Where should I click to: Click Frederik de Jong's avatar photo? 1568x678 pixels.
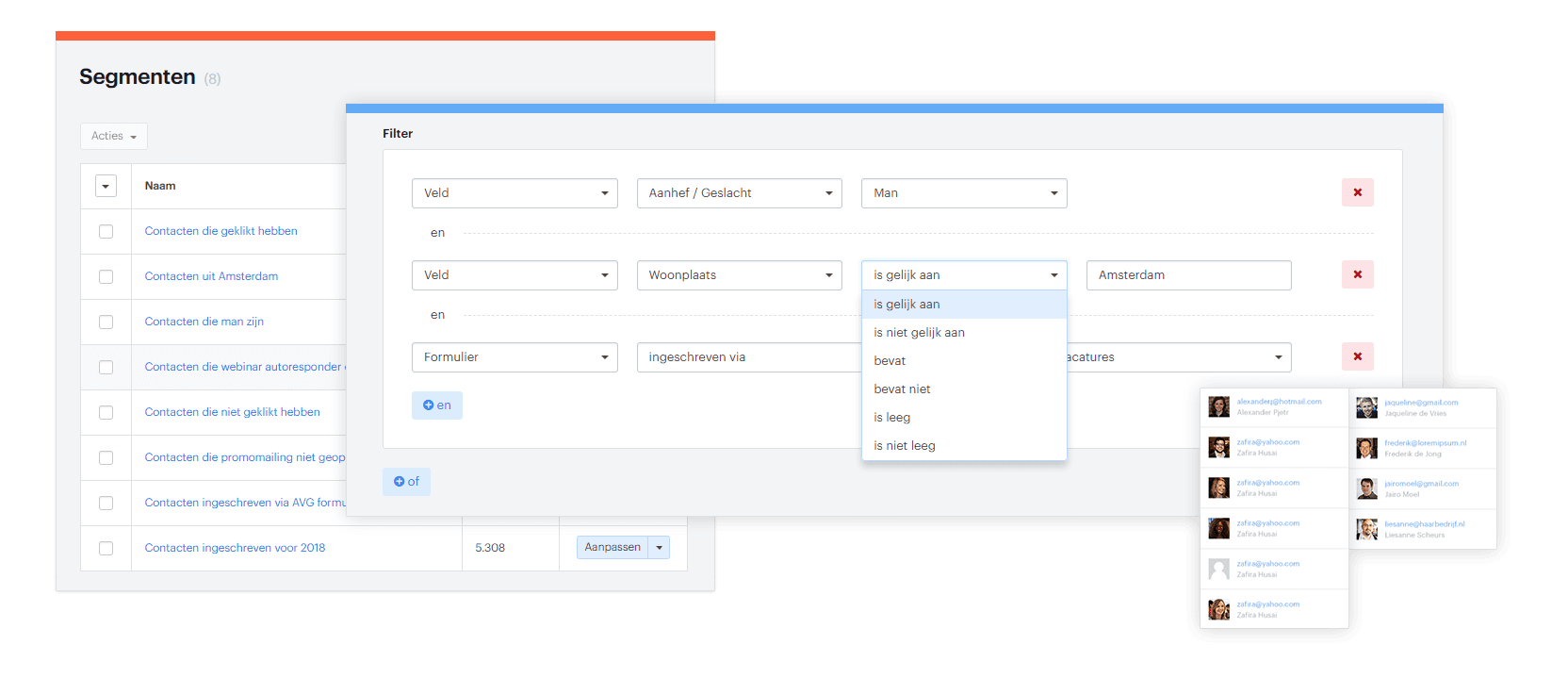(x=1366, y=448)
